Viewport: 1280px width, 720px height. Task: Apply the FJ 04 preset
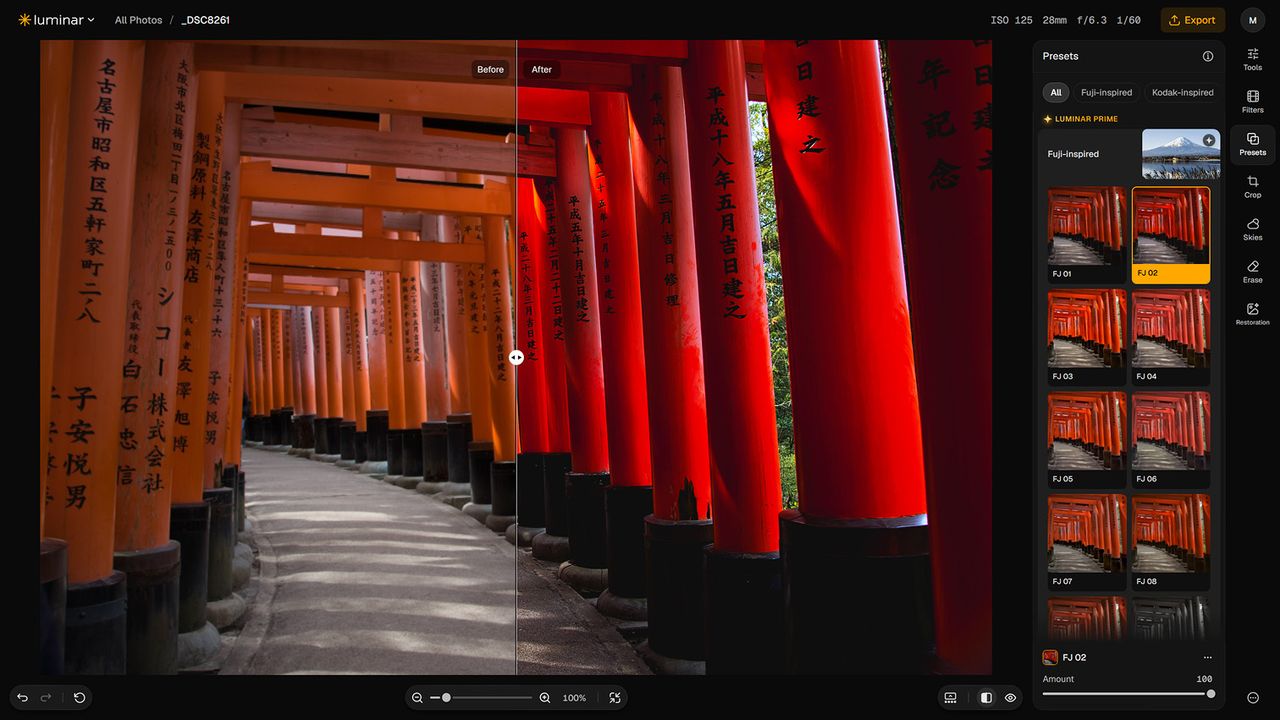1171,338
